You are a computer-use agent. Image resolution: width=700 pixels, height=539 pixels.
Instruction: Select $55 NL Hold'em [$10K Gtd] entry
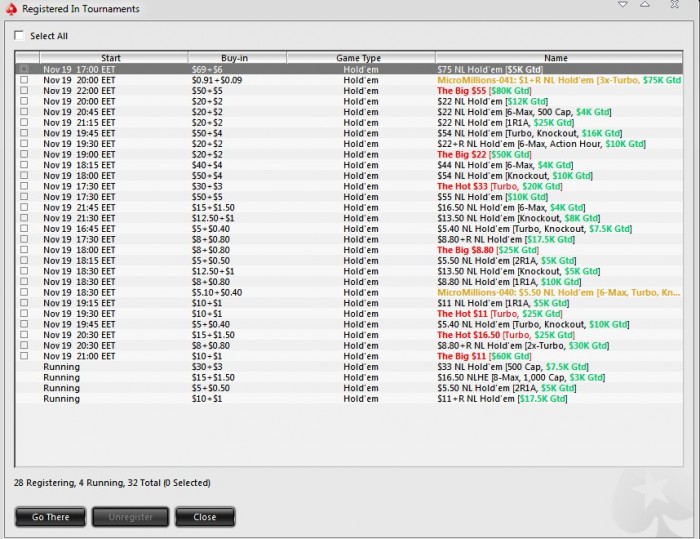[493, 197]
